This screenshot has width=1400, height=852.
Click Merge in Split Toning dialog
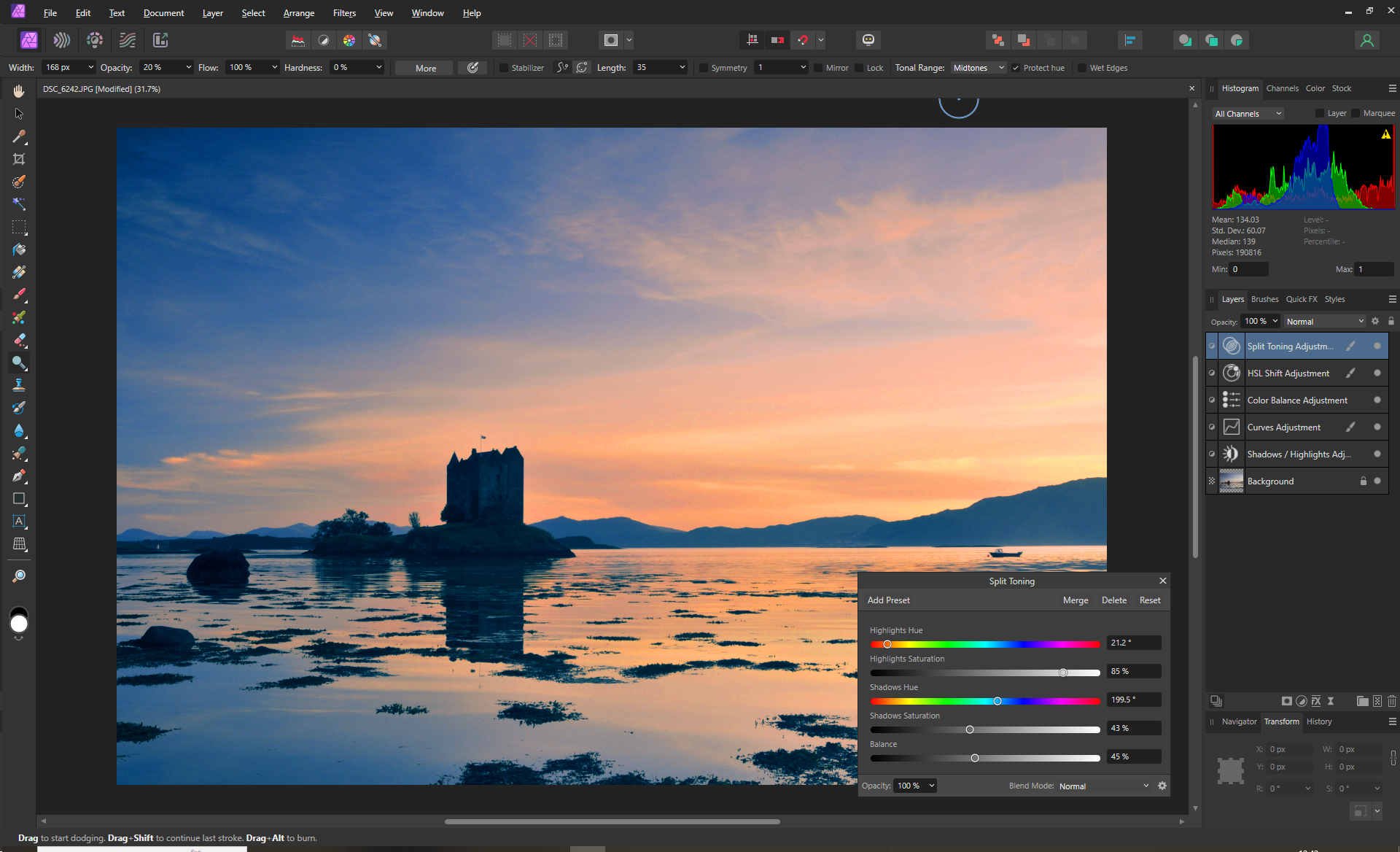(x=1076, y=600)
